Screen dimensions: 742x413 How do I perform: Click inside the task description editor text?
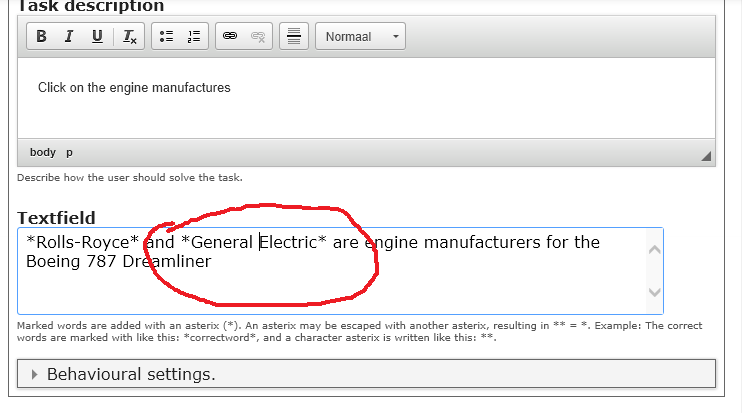coord(134,88)
